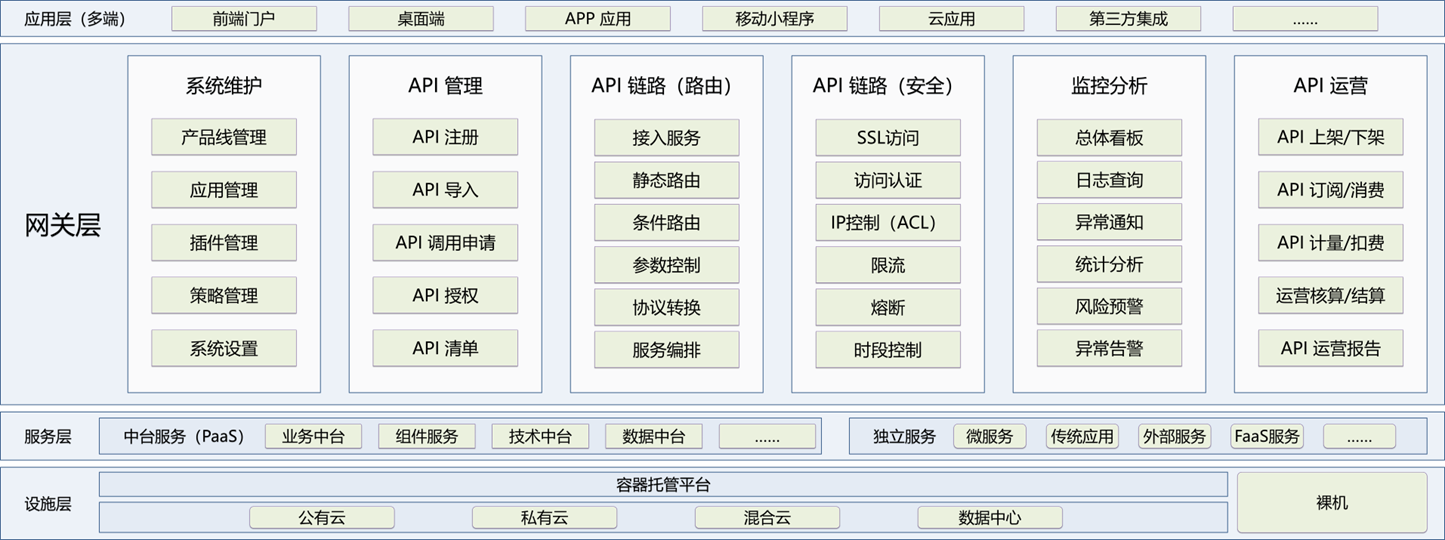The image size is (1445, 540).
Task: Click the API 运营报告 box
Action: (x=1330, y=348)
